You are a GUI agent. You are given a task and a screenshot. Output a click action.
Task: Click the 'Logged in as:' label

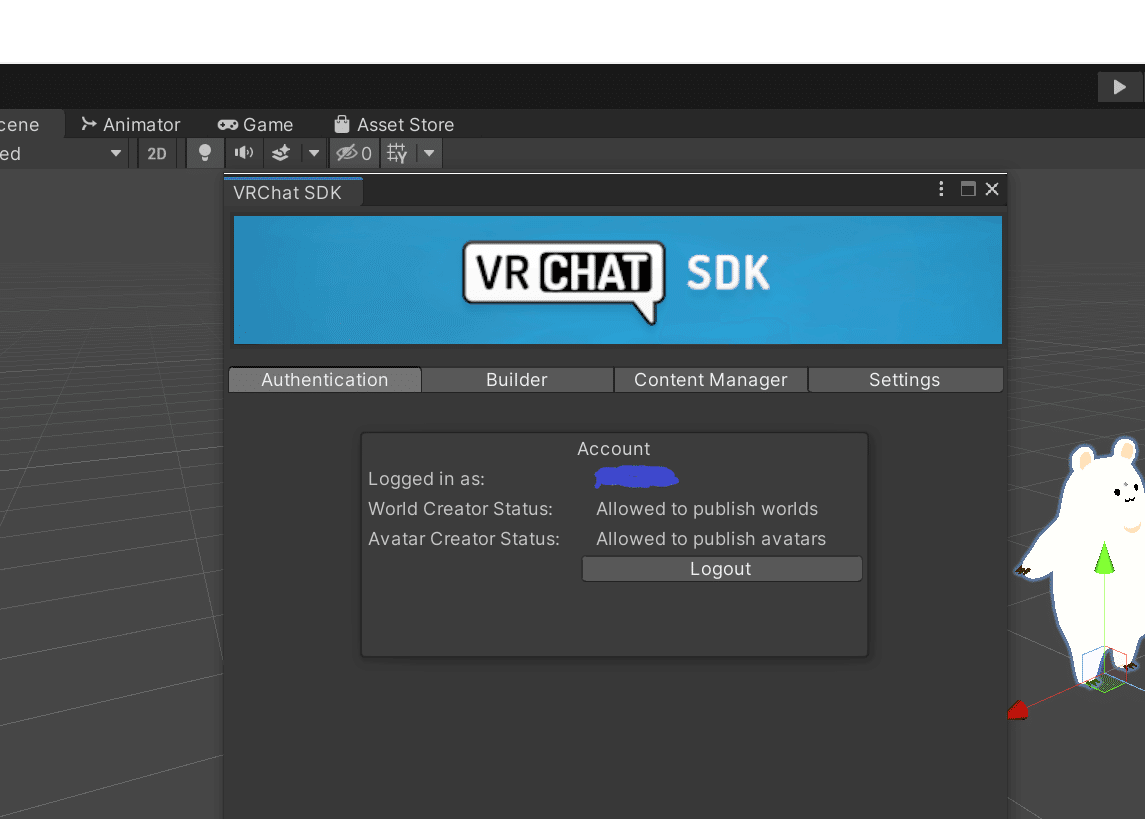pos(426,479)
